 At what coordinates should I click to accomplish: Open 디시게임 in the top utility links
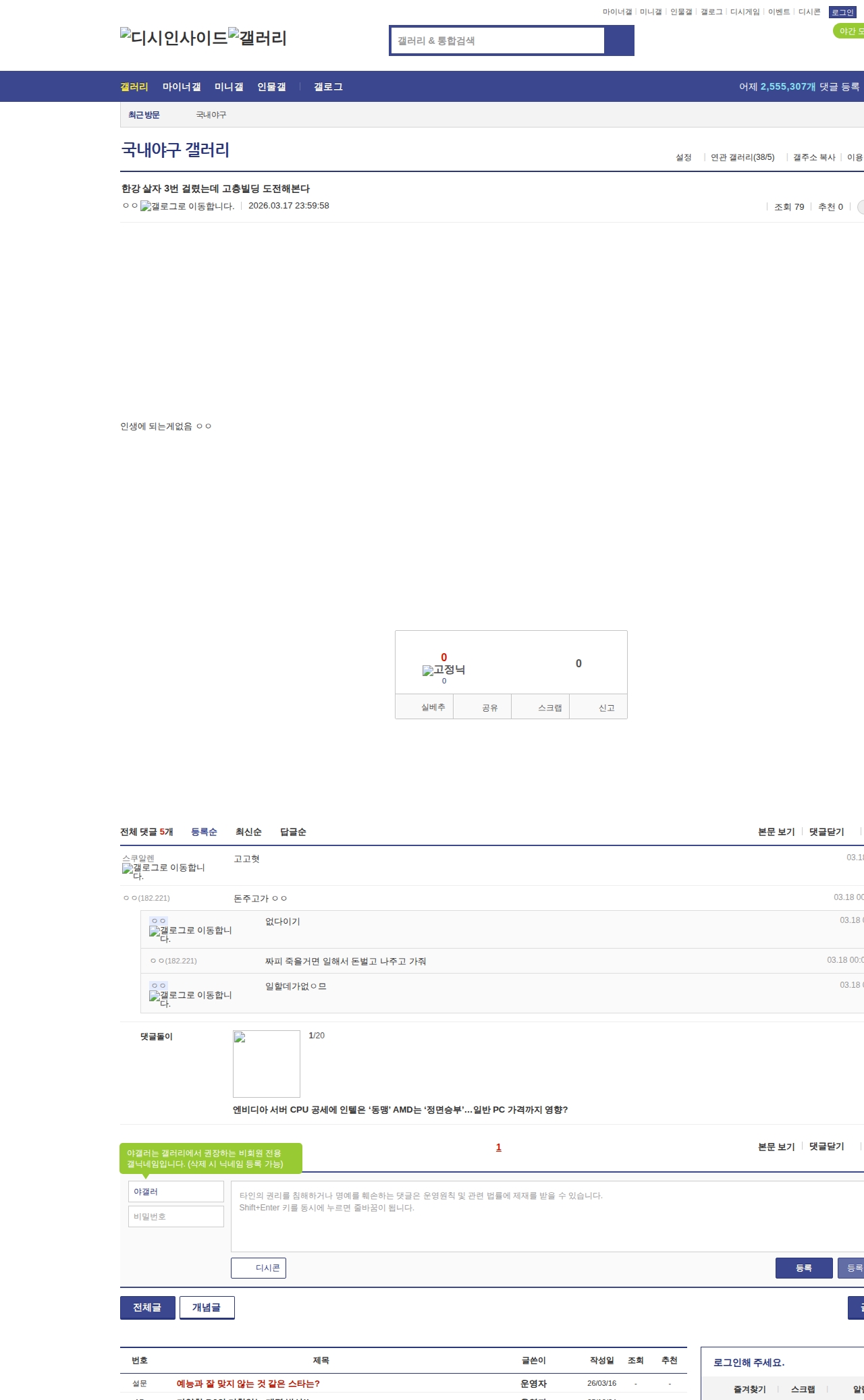pos(745,12)
